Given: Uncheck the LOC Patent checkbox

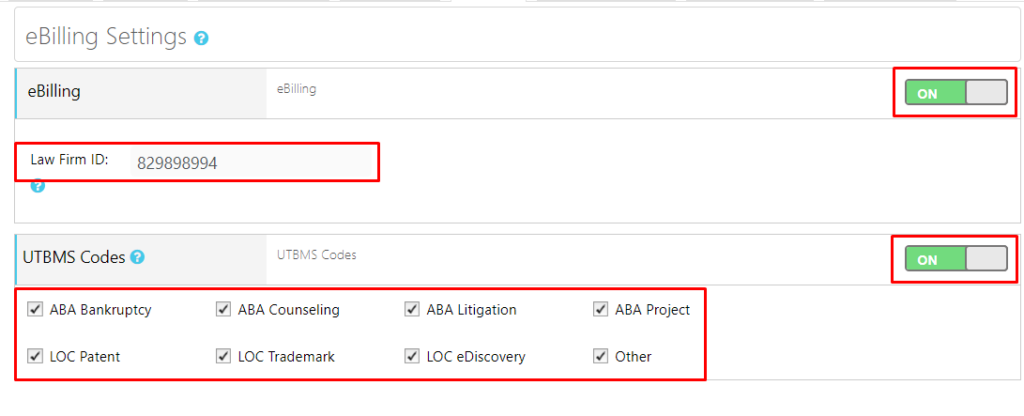Looking at the screenshot, I should point(36,356).
